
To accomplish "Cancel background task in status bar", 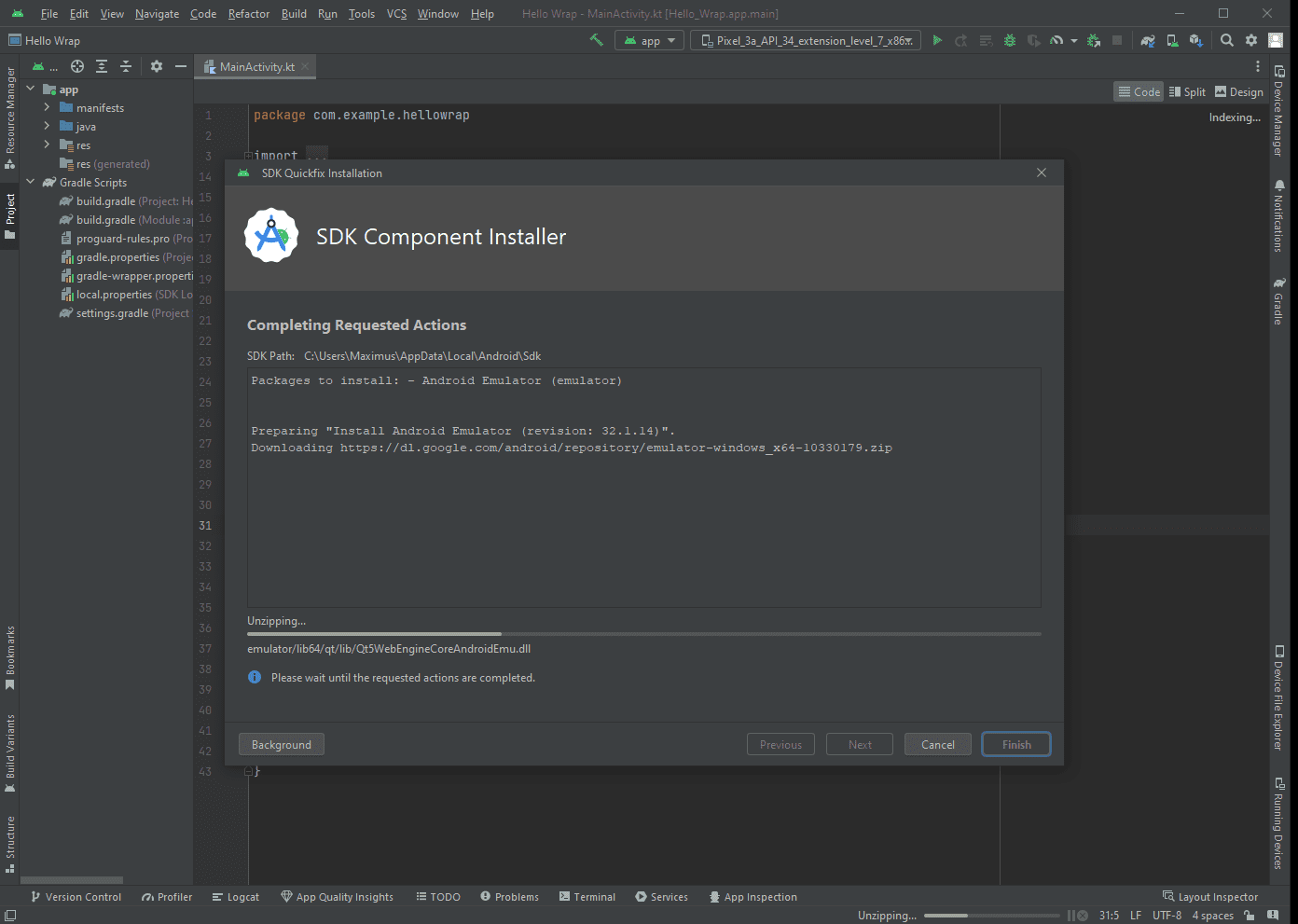I will [1083, 916].
